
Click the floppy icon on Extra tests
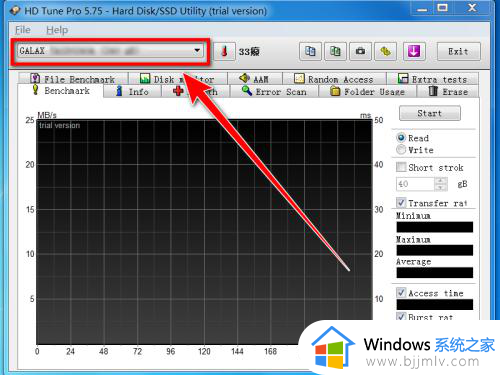[403, 79]
